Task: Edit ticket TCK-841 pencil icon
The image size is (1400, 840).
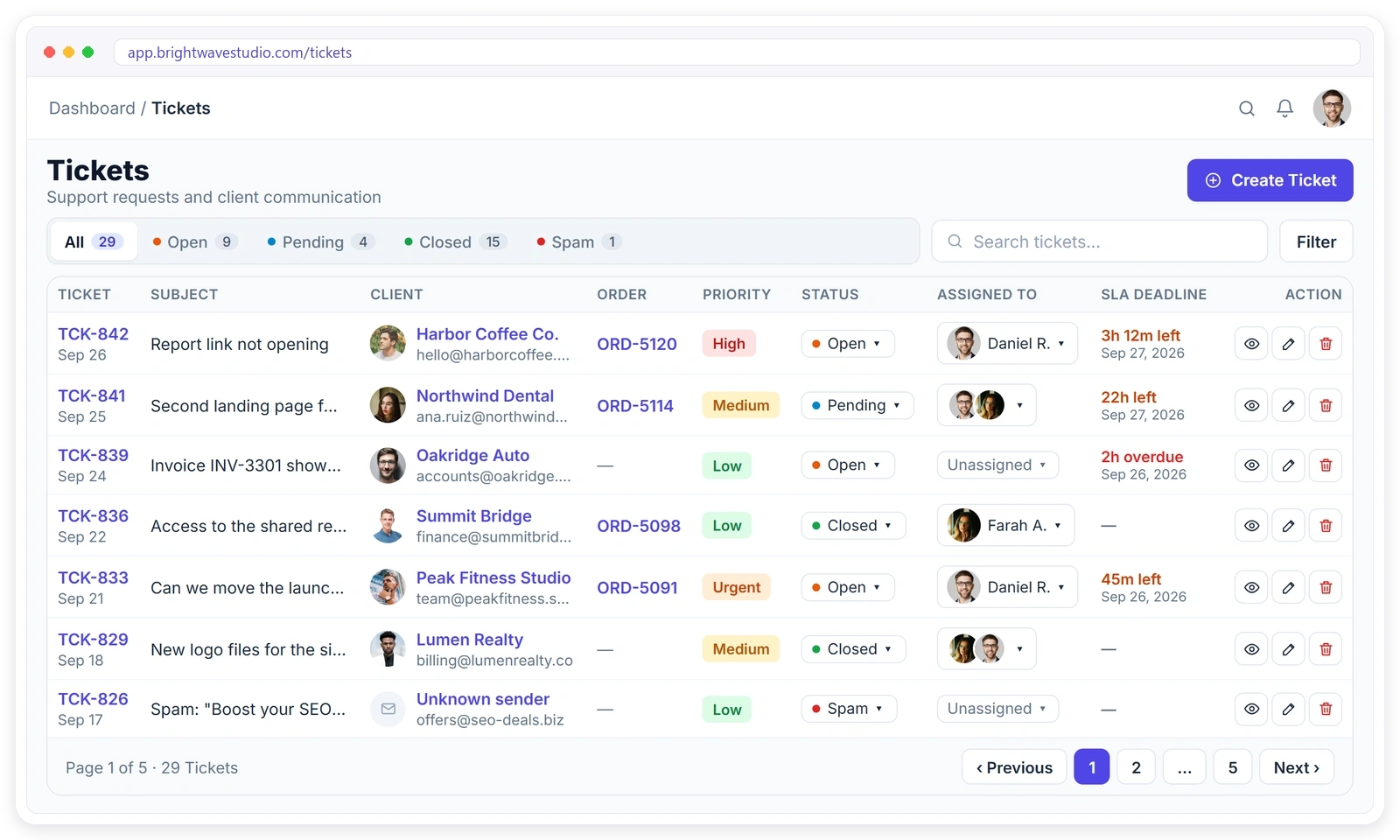Action: [1289, 406]
